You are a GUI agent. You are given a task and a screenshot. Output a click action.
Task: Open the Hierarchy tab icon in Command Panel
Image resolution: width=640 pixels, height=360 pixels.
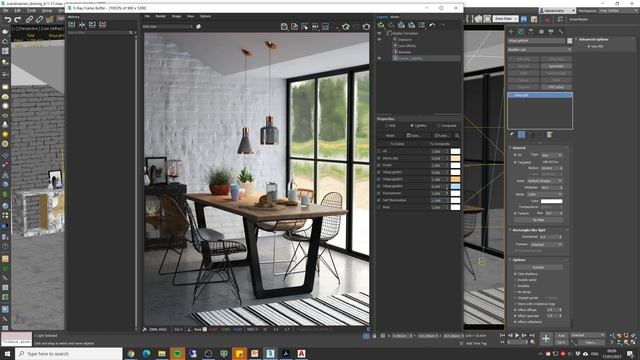pos(531,31)
